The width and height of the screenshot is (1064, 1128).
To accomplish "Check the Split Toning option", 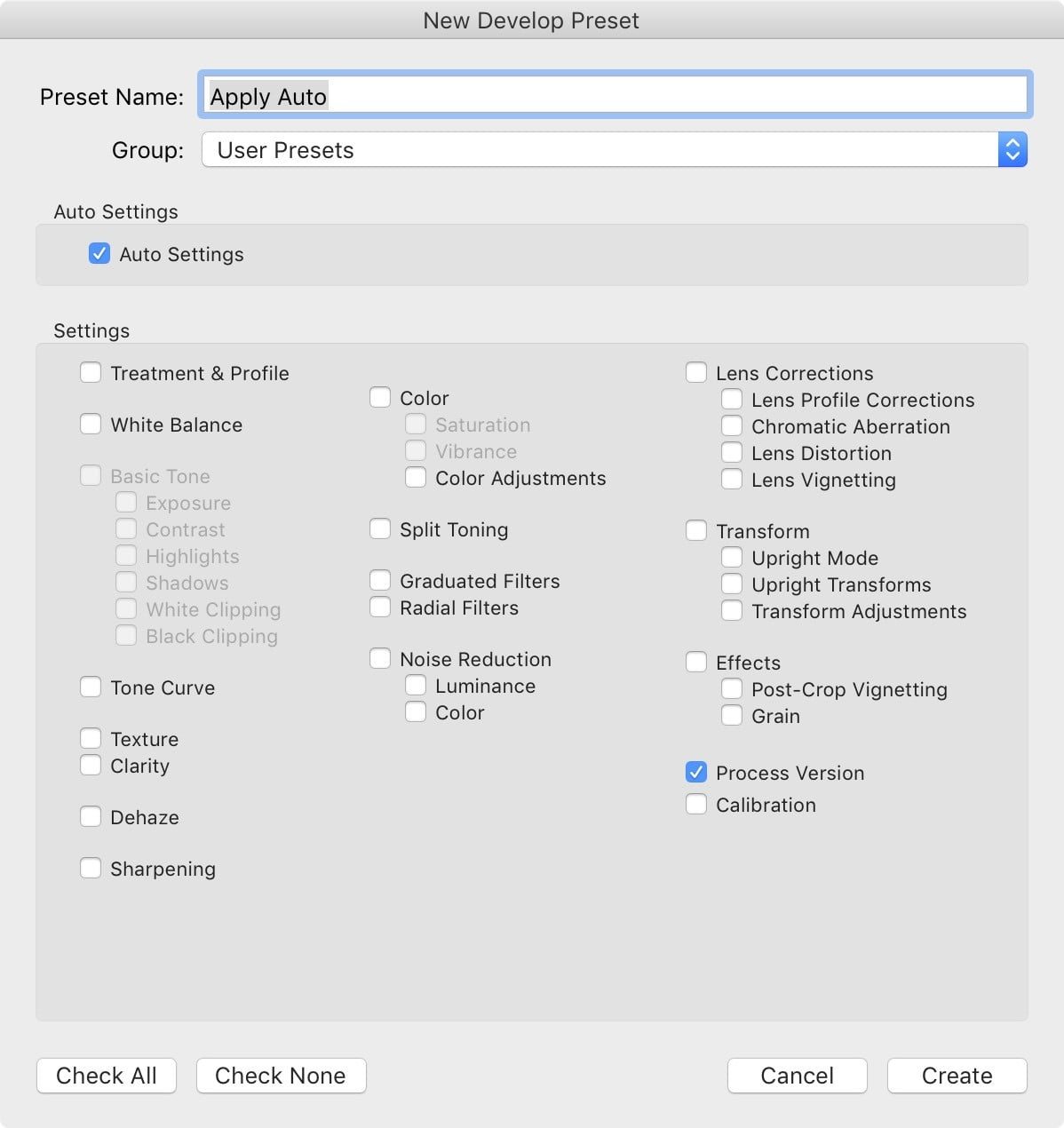I will pyautogui.click(x=380, y=529).
